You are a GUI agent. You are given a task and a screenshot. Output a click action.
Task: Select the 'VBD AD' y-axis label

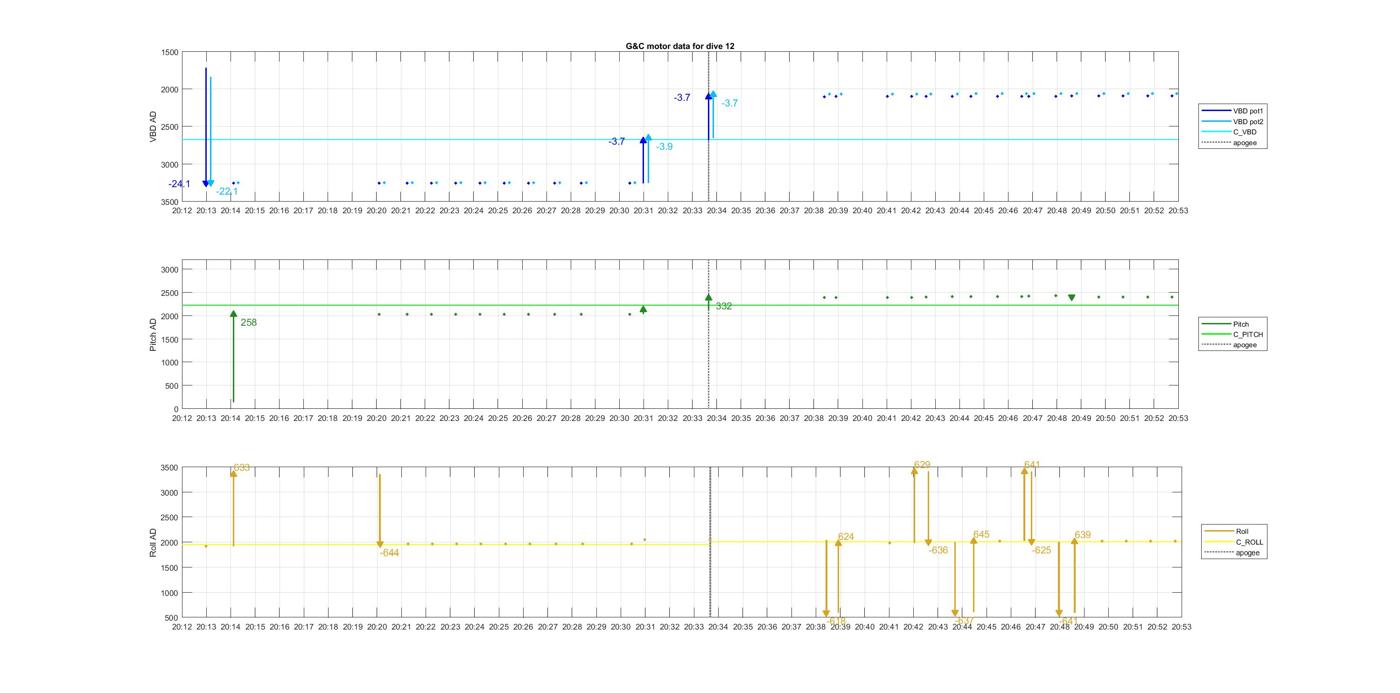(x=154, y=127)
